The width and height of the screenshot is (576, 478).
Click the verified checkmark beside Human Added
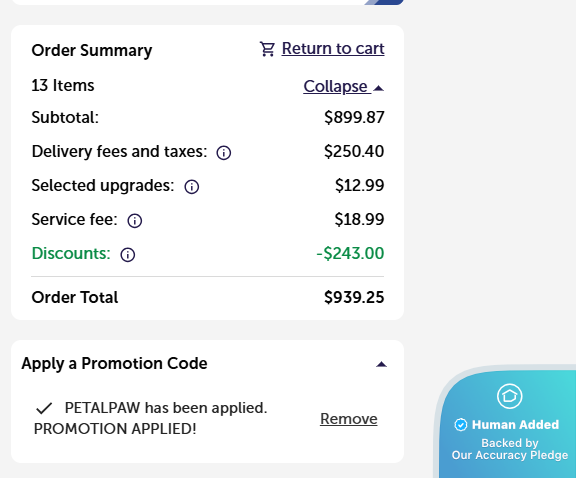point(461,425)
